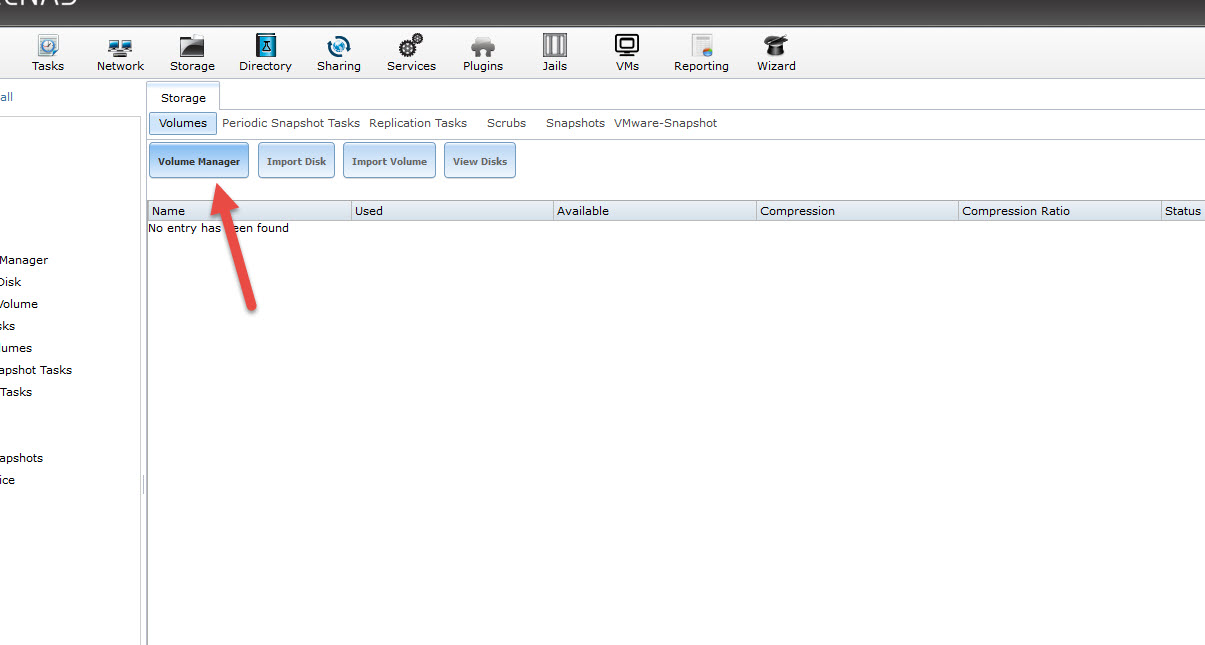Click the Services gears icon
The height and width of the screenshot is (645, 1205).
pos(411,47)
